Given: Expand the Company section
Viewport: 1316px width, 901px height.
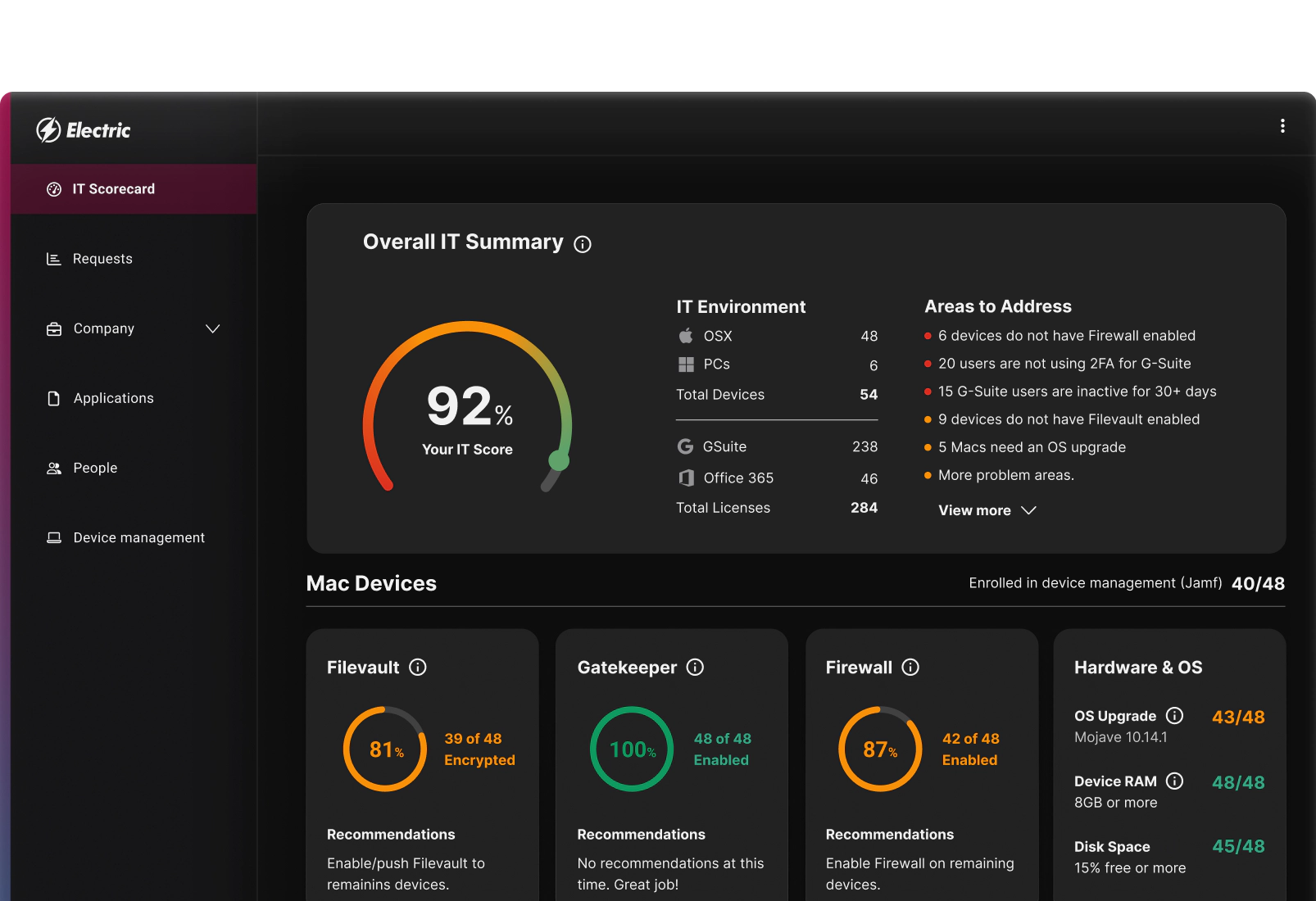Looking at the screenshot, I should (x=213, y=328).
